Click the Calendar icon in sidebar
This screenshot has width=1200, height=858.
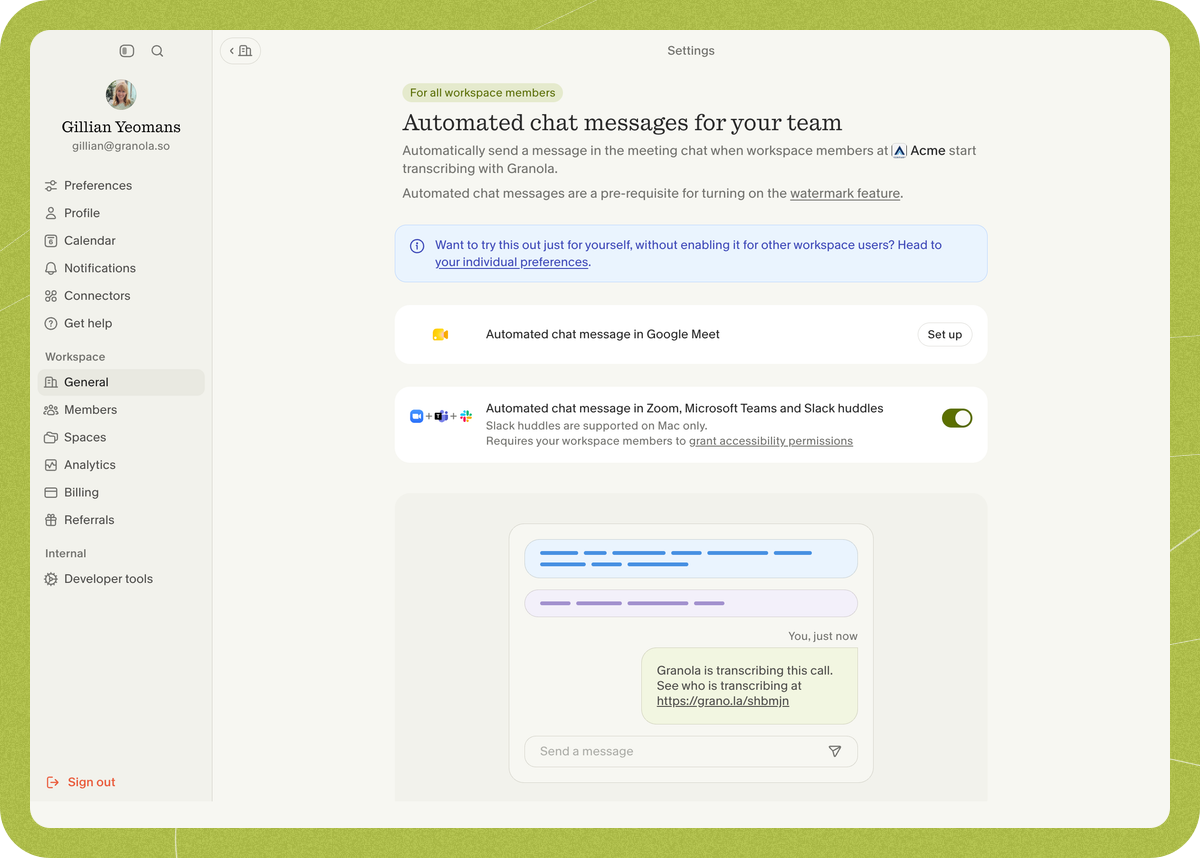click(51, 241)
